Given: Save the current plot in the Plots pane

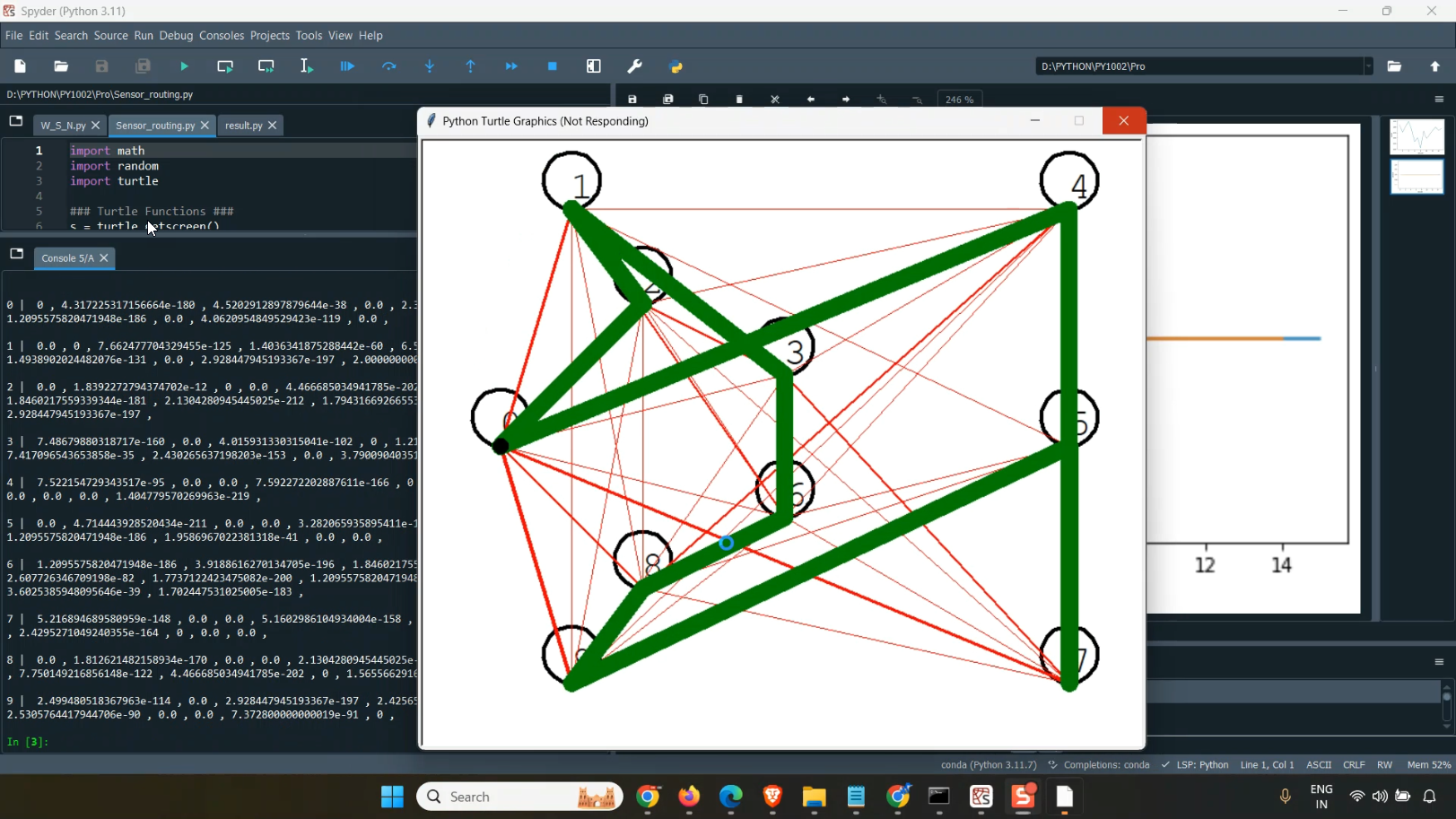Looking at the screenshot, I should (632, 99).
